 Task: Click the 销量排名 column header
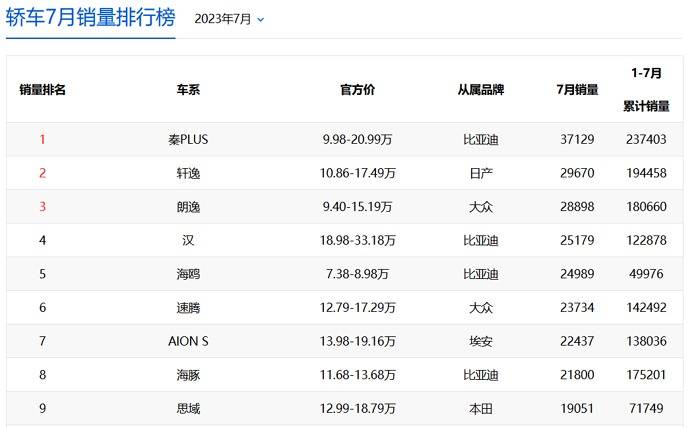click(x=42, y=90)
